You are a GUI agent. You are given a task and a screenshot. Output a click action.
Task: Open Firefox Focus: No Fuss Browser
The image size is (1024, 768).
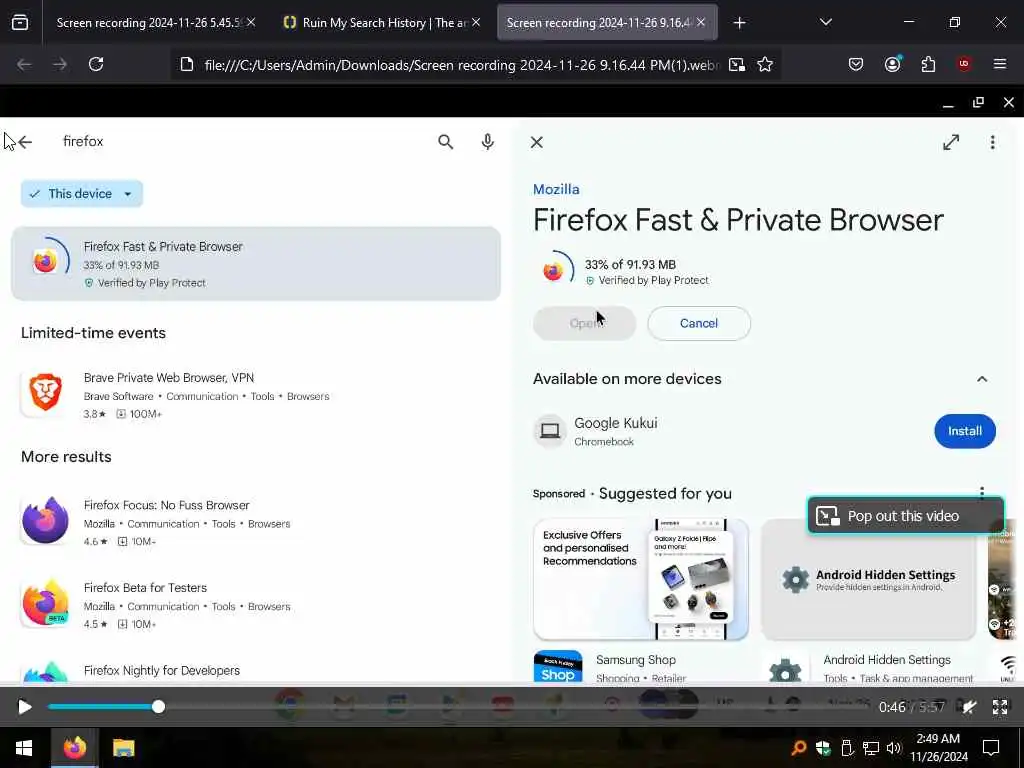[256, 522]
